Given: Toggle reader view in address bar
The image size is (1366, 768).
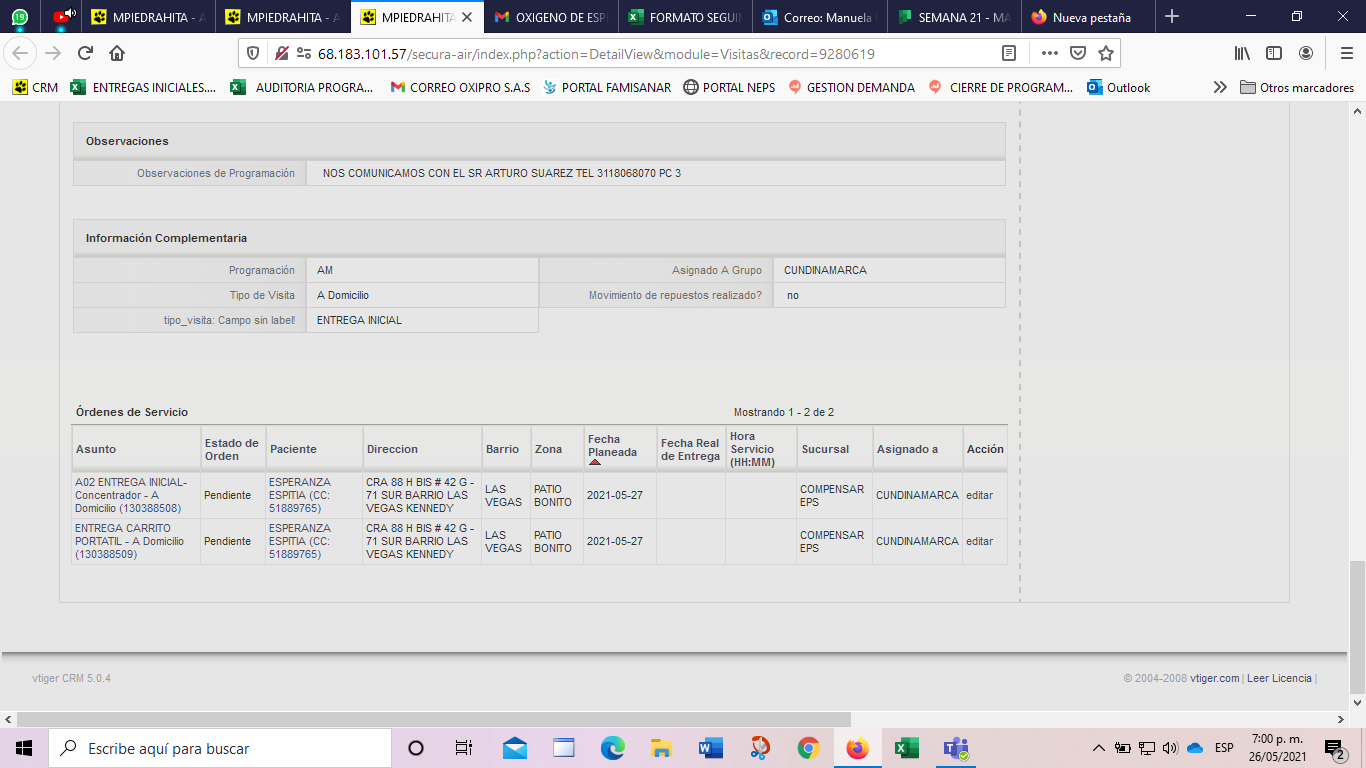Looking at the screenshot, I should [1009, 53].
